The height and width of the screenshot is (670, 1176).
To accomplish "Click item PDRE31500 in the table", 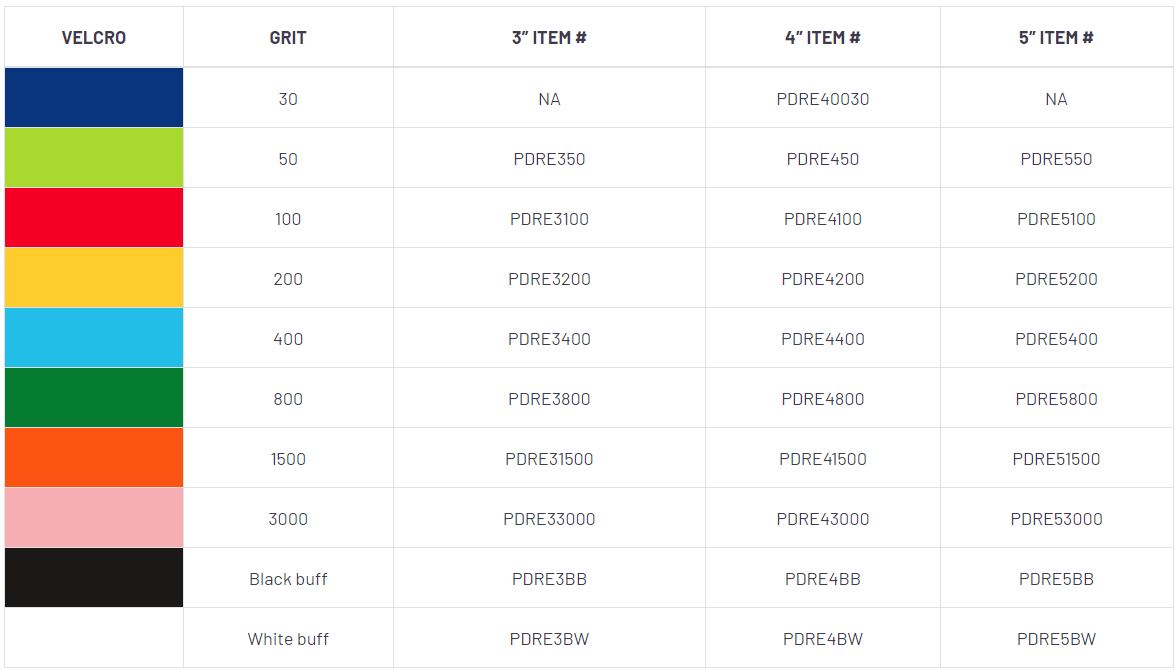I will [549, 459].
